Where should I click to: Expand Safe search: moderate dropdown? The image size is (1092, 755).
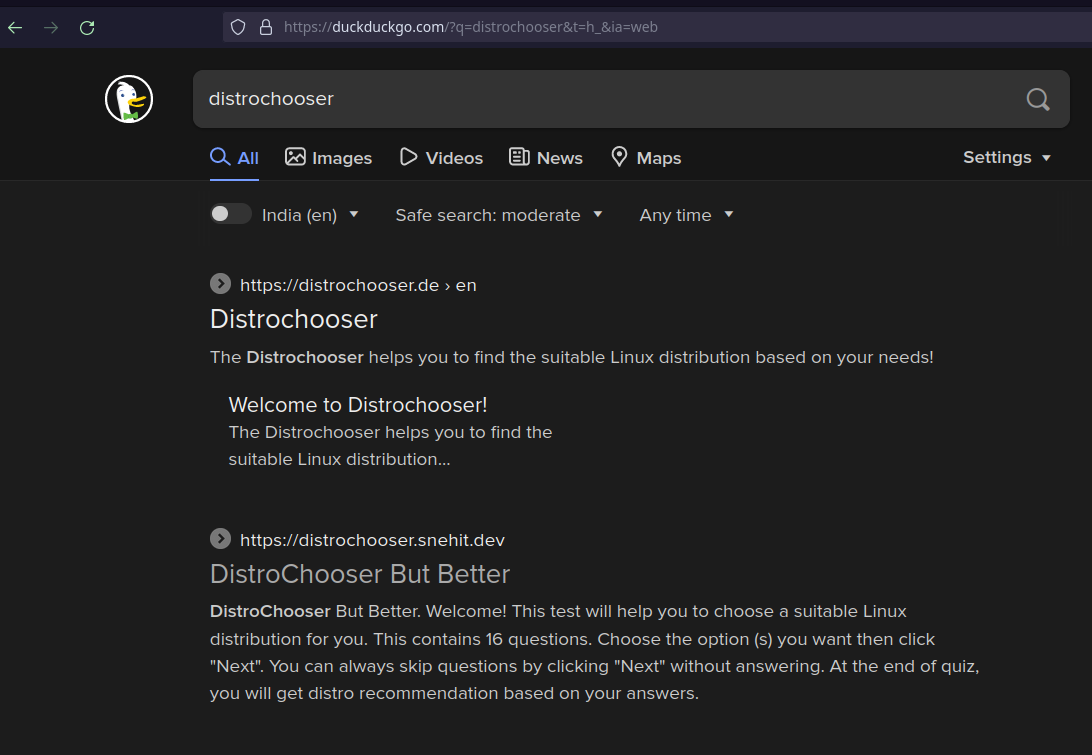tap(499, 215)
